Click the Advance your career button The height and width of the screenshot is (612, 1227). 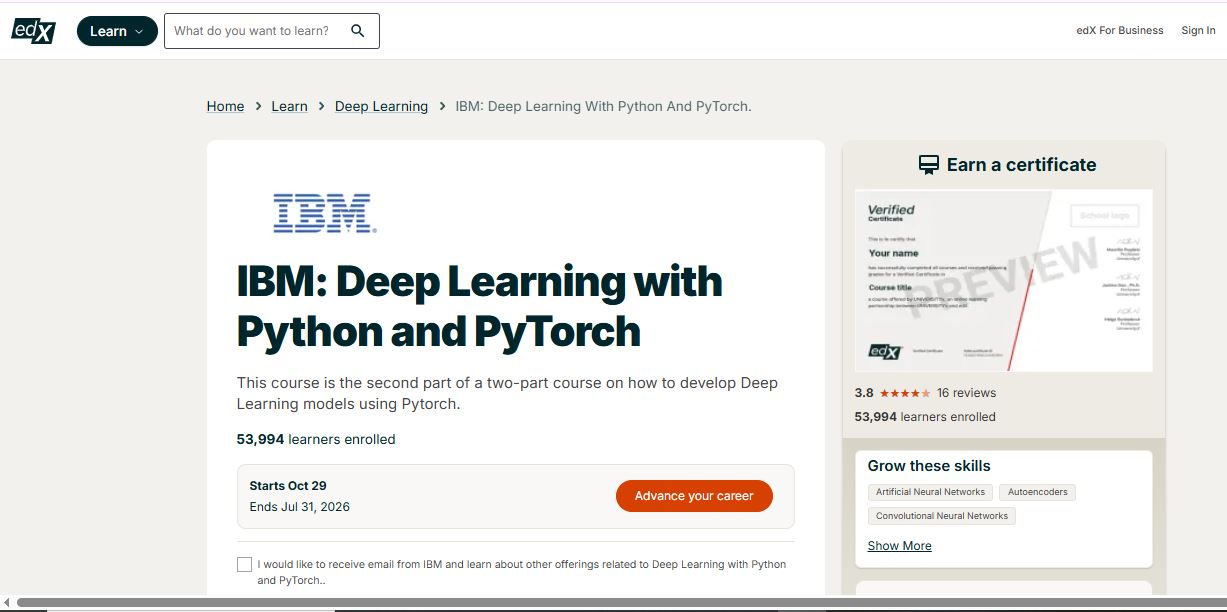[694, 495]
